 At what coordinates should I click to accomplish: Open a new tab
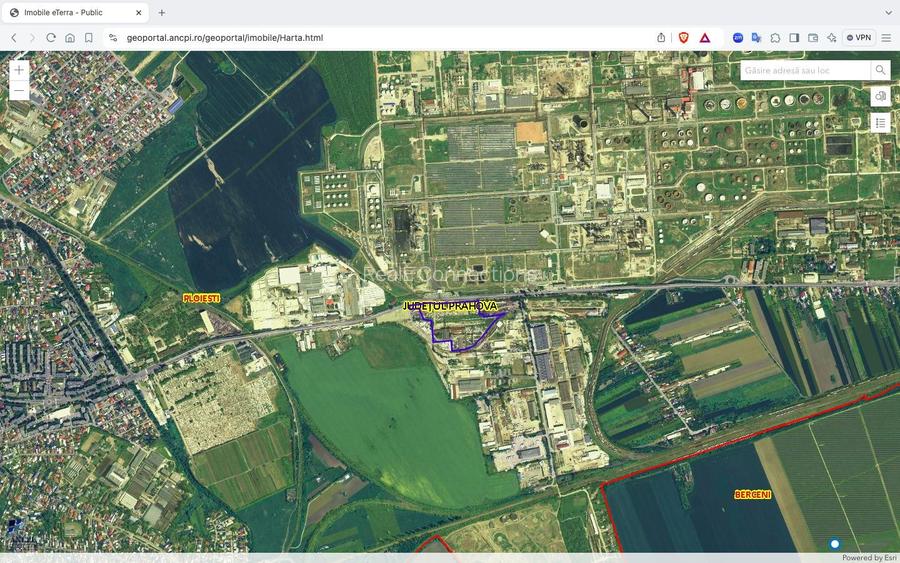pos(162,12)
